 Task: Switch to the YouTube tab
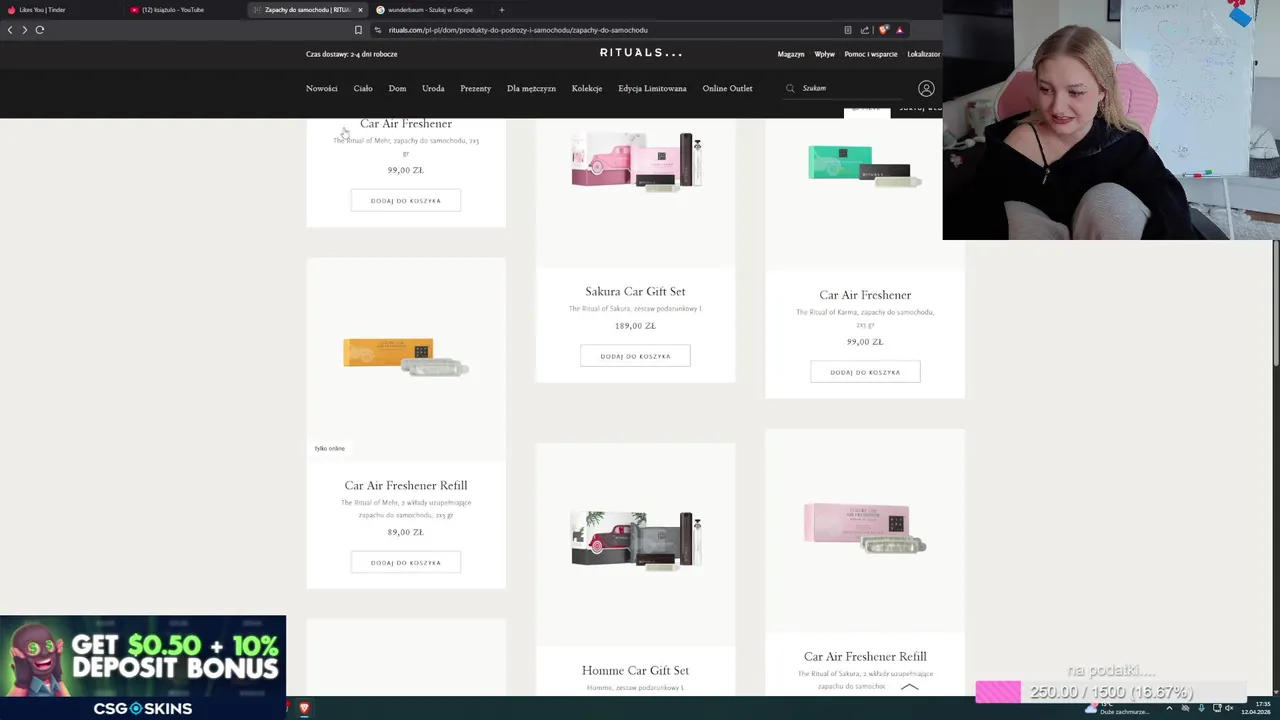point(183,10)
